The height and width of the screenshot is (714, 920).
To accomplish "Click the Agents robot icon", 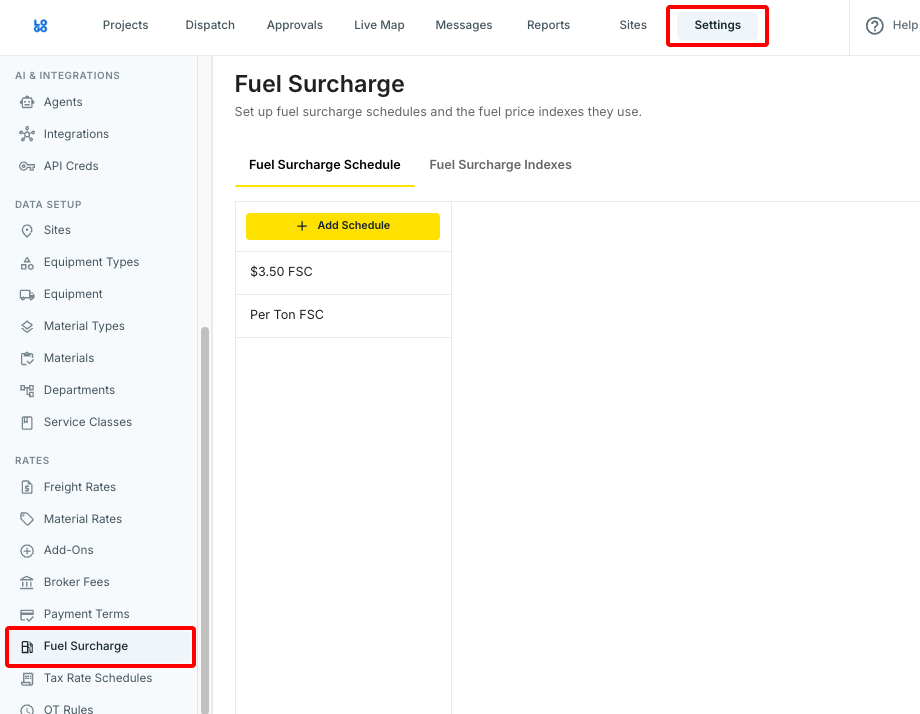I will point(27,102).
